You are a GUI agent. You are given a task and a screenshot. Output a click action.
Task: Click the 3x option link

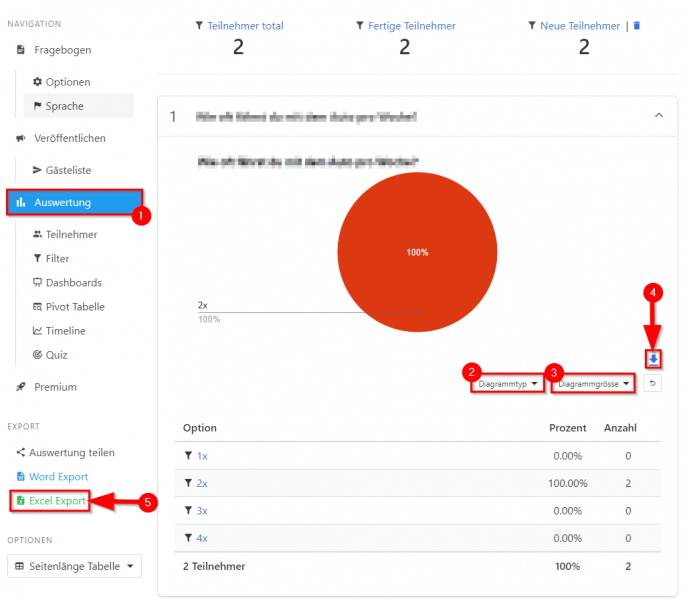click(x=202, y=510)
